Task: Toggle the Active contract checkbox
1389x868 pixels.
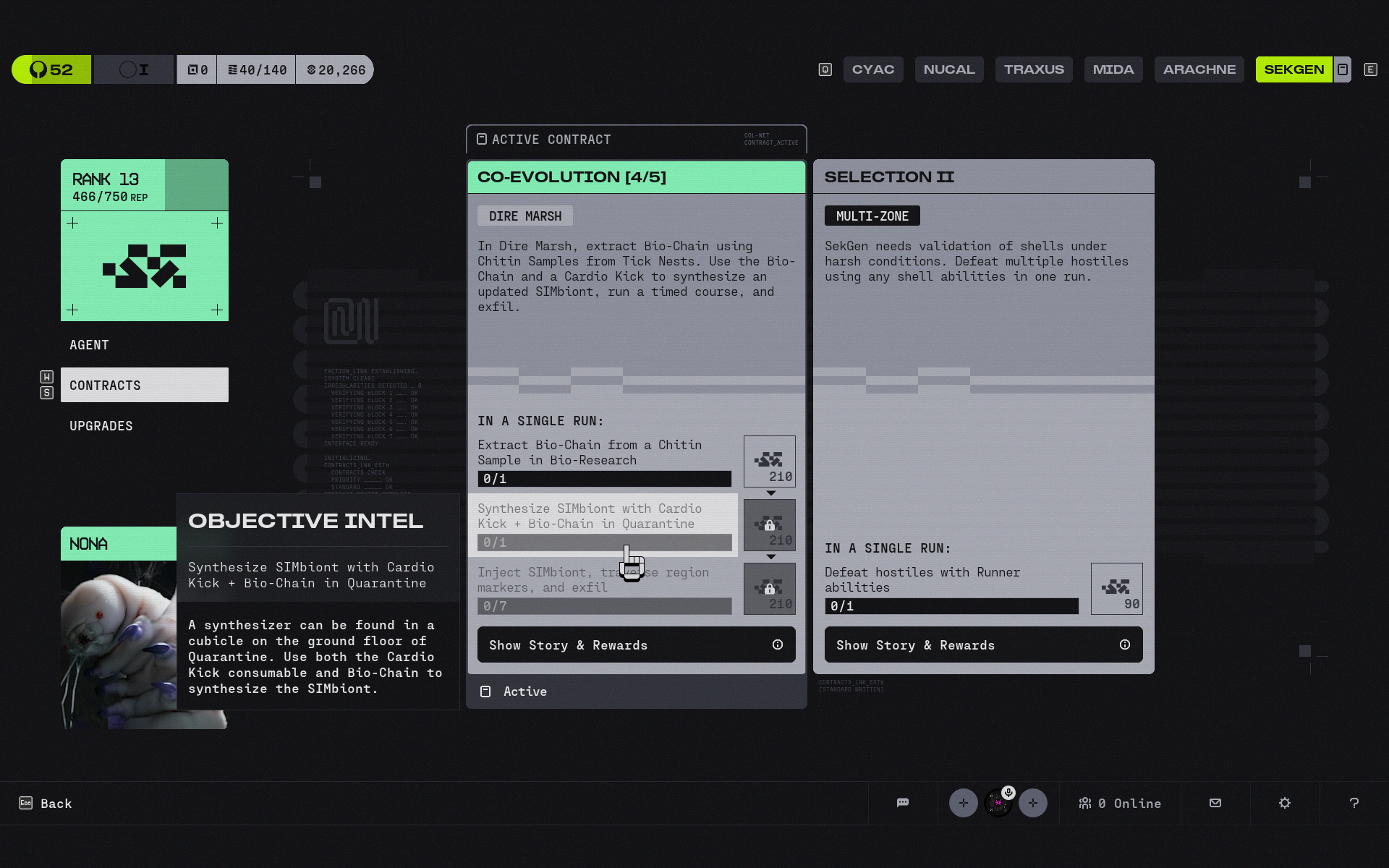Action: (x=485, y=692)
